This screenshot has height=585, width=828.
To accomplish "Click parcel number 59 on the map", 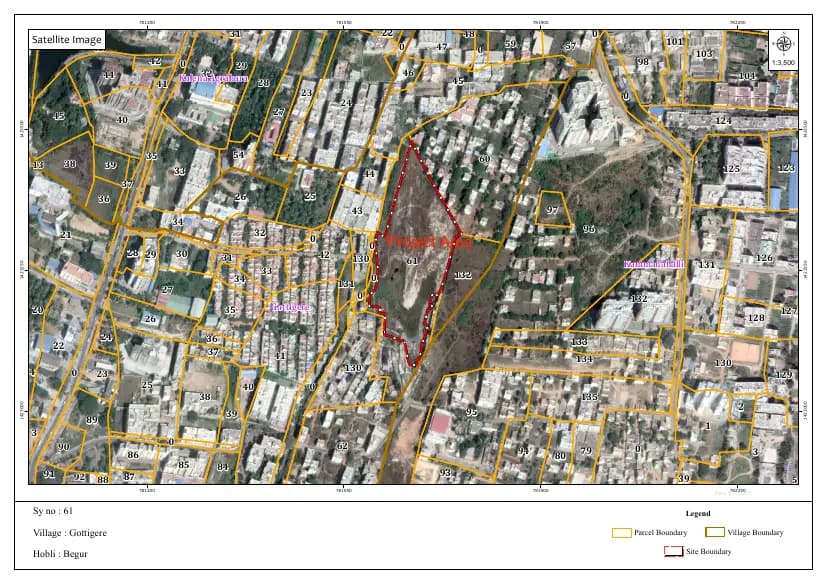I will [x=510, y=44].
